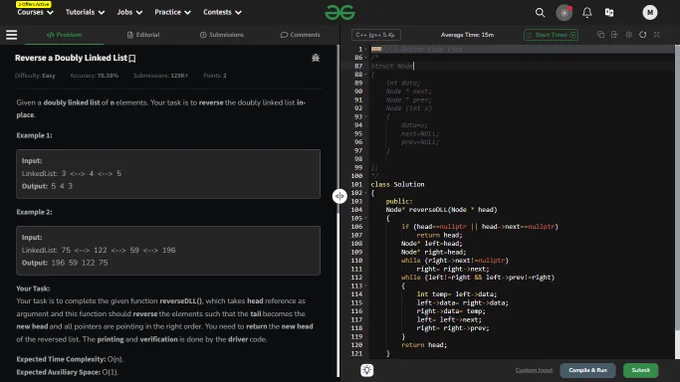Click the Start Timer button
The image size is (680, 382).
pos(551,35)
